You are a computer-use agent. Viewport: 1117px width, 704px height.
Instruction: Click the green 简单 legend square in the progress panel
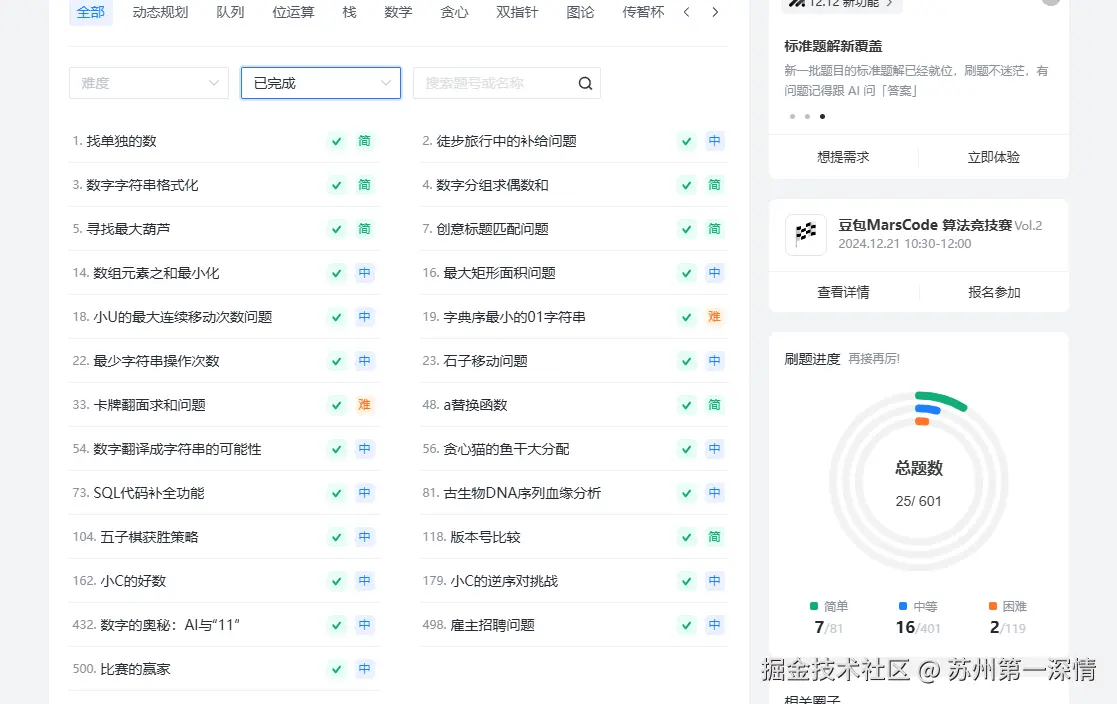coord(813,606)
